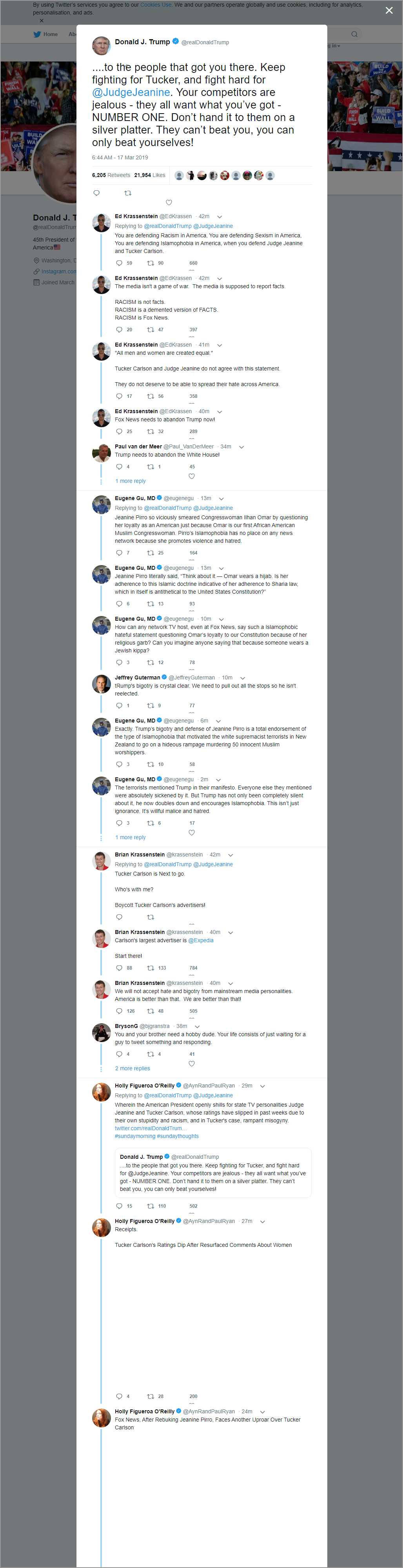Like Eugene Gu's terrorists manifesto tweet
The image size is (403, 1568).
pyautogui.click(x=191, y=832)
